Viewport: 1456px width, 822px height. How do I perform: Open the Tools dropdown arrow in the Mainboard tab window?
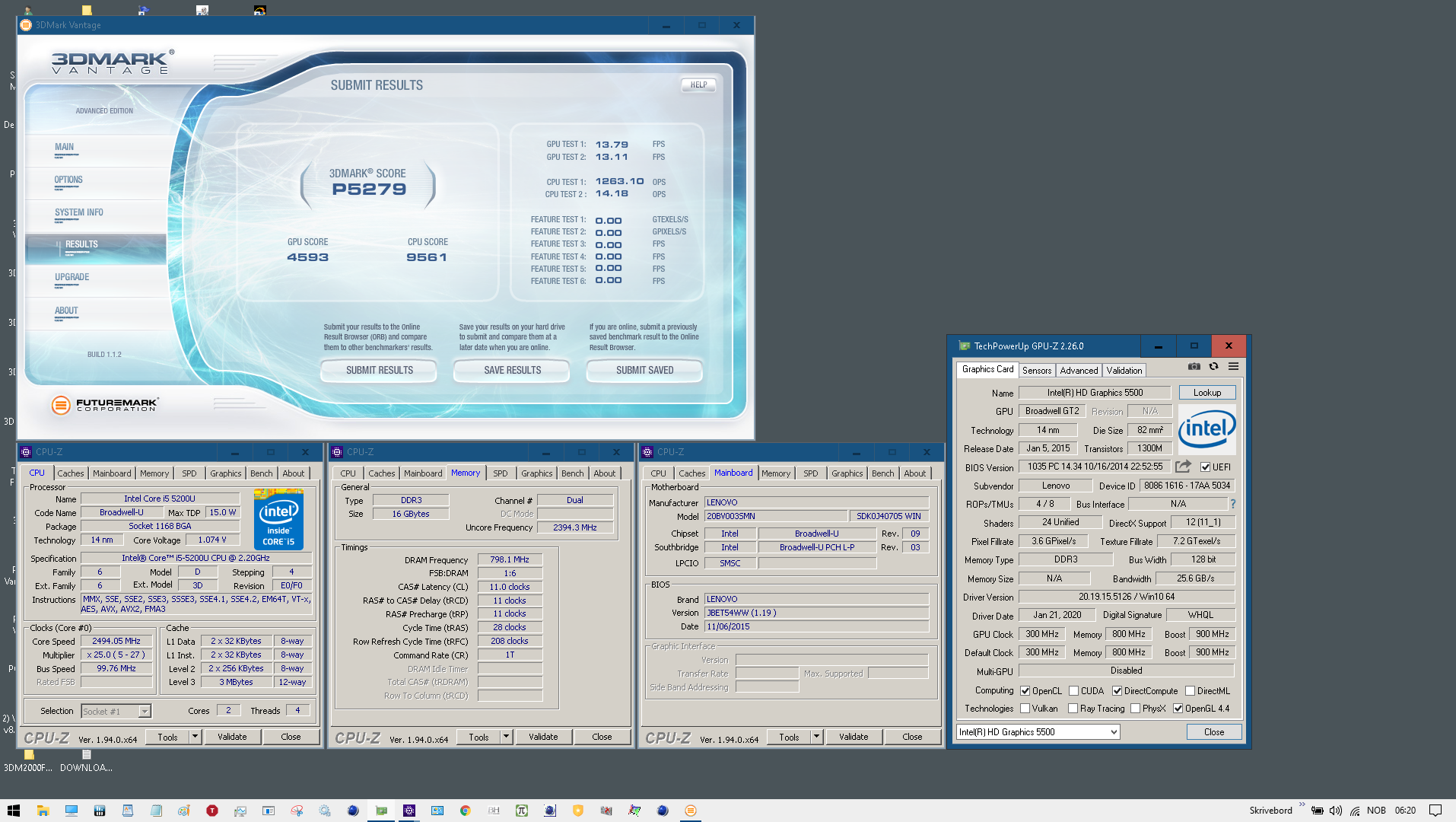[816, 737]
